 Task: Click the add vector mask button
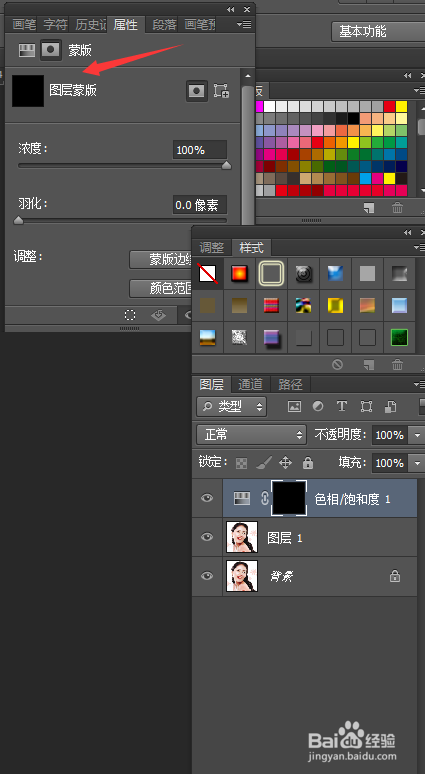(x=221, y=91)
